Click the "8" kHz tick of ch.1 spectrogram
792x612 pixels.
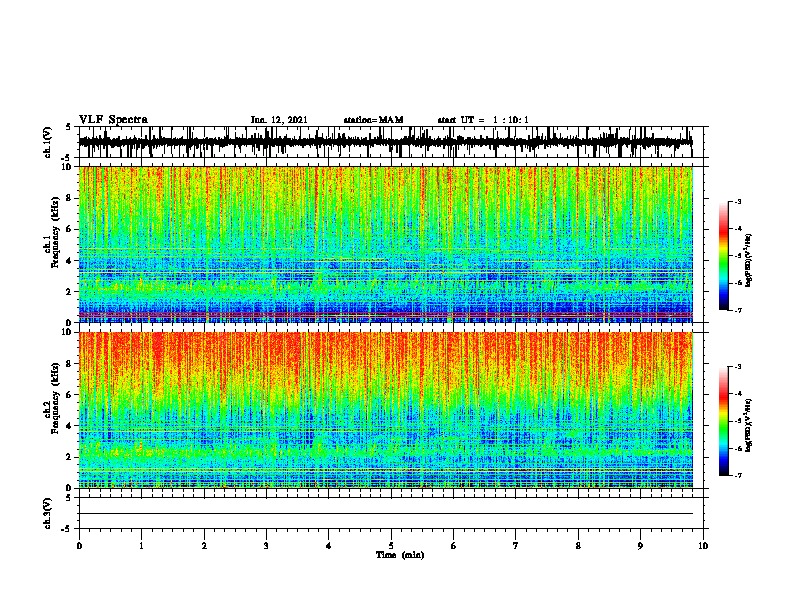coord(69,198)
